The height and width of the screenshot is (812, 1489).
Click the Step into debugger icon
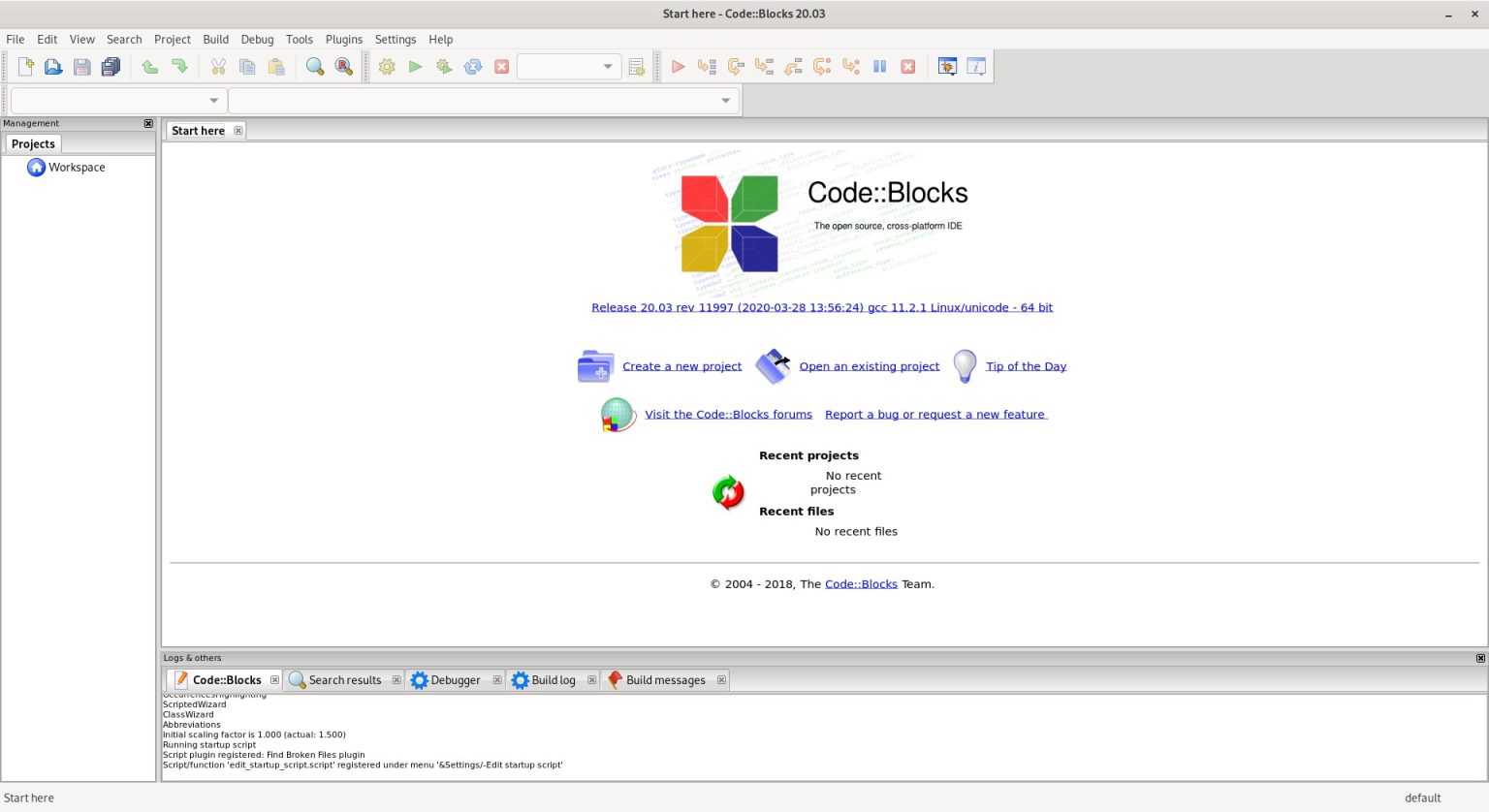[x=765, y=67]
